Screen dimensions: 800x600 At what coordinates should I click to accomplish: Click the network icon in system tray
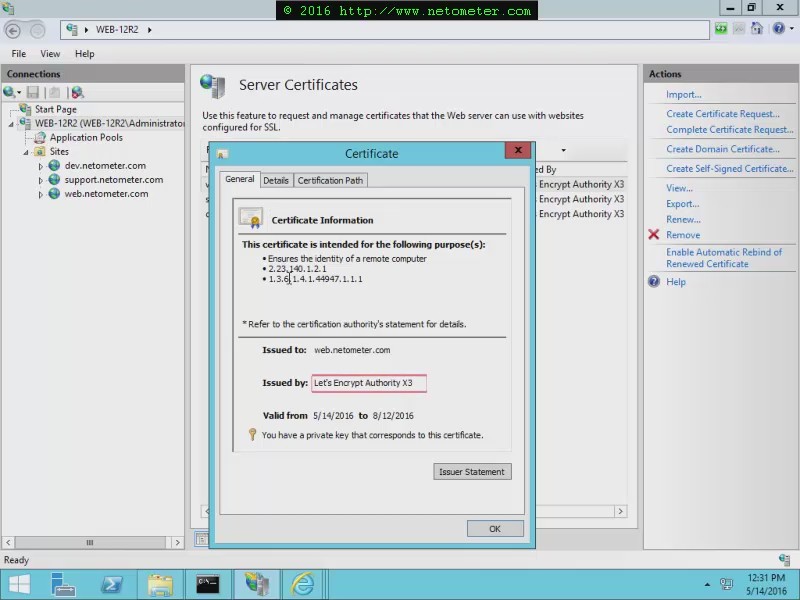pyautogui.click(x=726, y=584)
